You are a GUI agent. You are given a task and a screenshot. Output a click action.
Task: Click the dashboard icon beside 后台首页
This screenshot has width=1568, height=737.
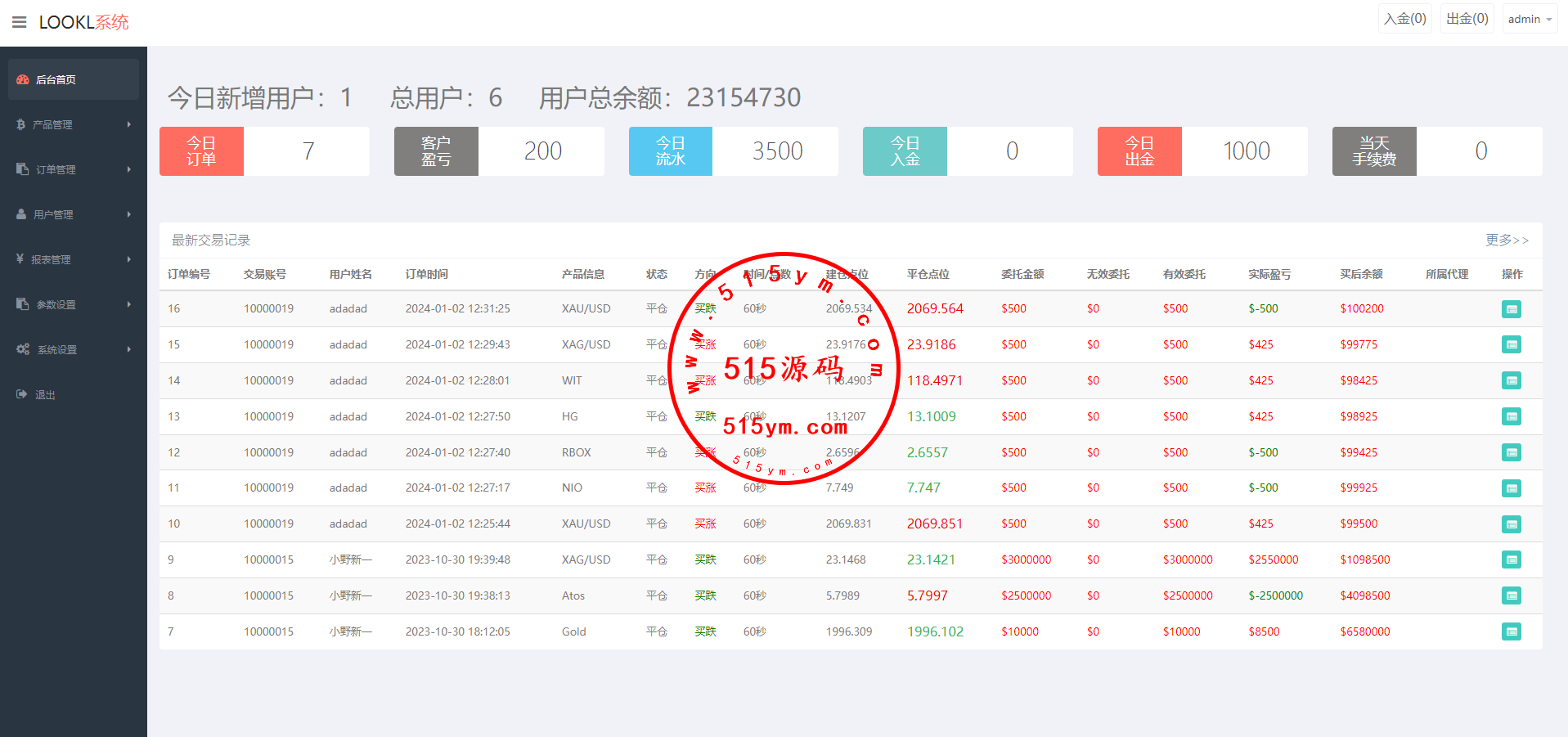[23, 79]
